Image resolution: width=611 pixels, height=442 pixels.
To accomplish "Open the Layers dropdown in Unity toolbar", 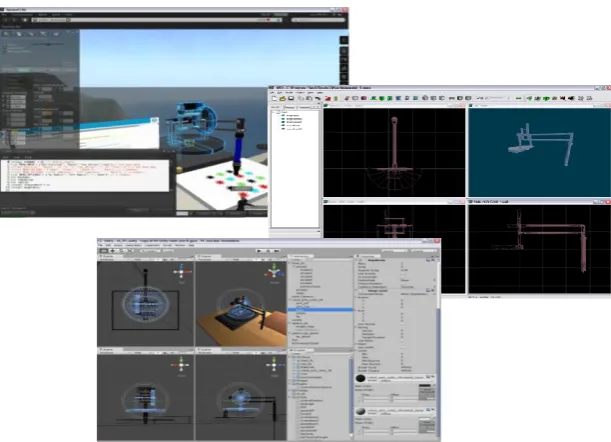I will [x=395, y=251].
